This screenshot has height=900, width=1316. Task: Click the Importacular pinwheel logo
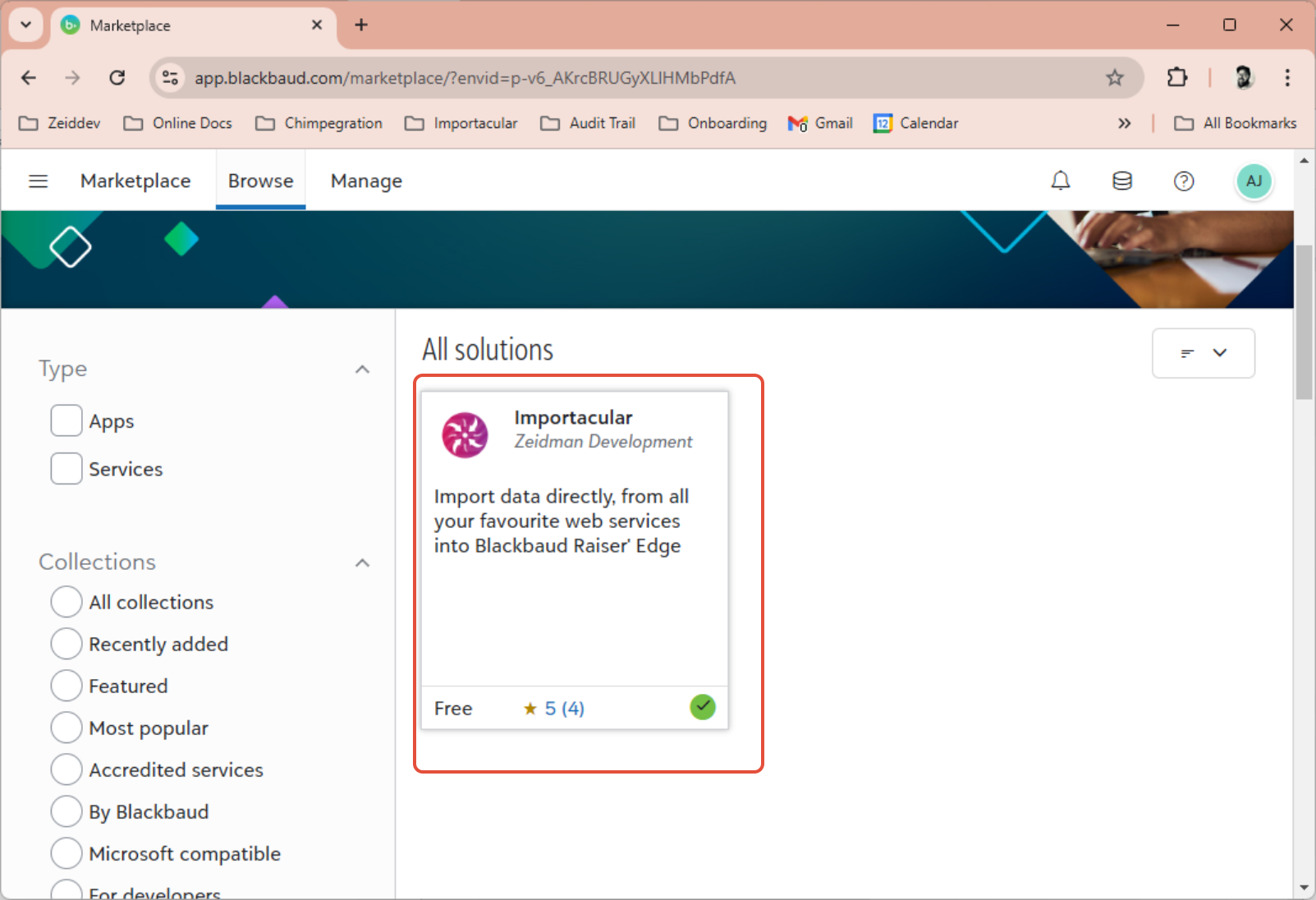(x=465, y=434)
